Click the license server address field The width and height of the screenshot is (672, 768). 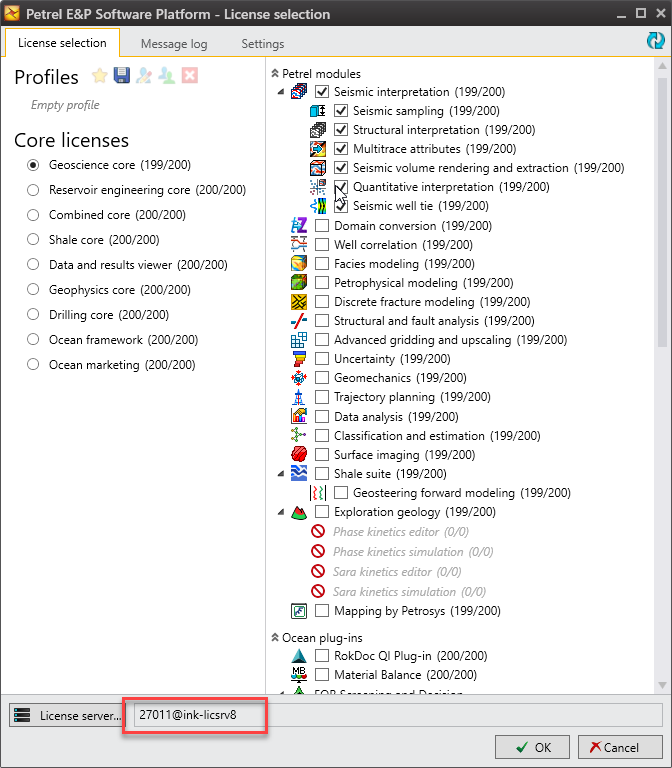point(398,715)
